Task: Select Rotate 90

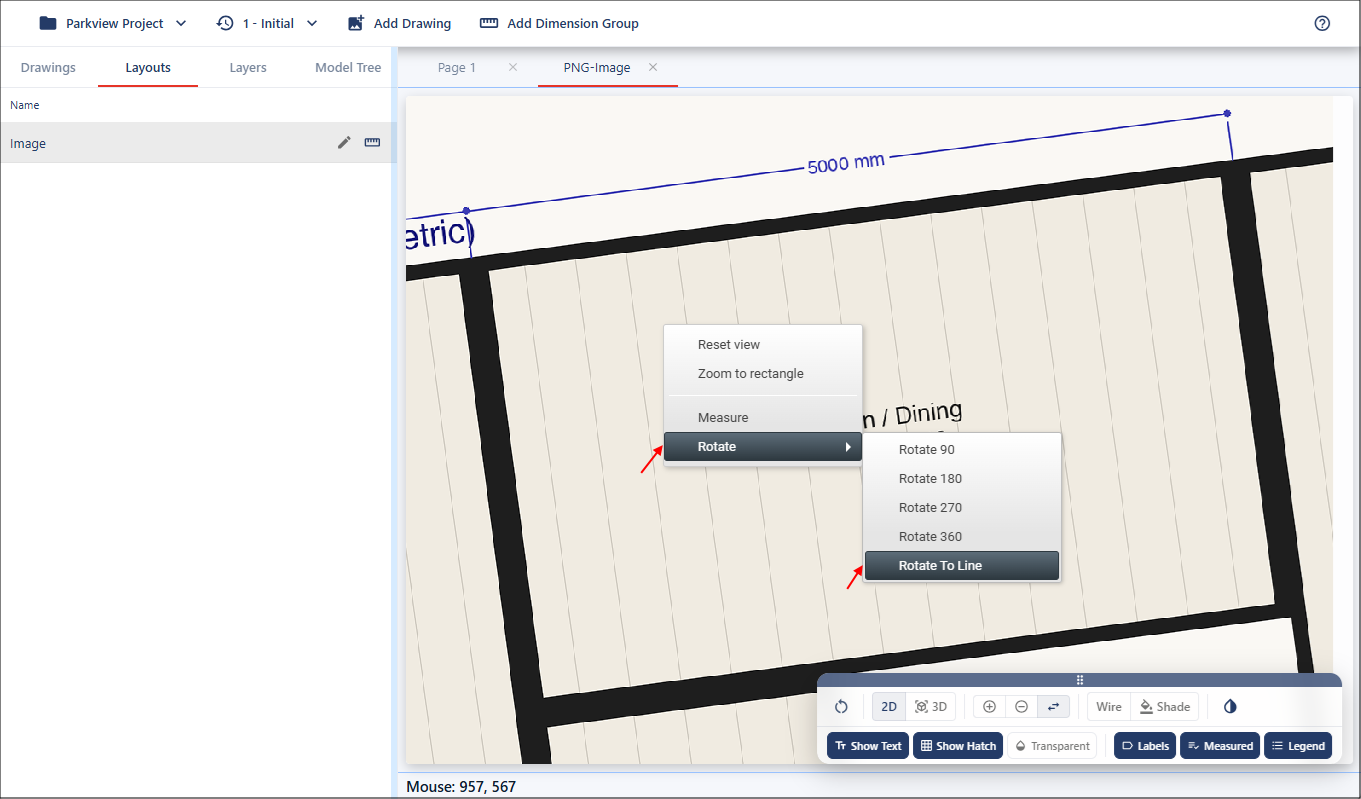Action: click(961, 449)
